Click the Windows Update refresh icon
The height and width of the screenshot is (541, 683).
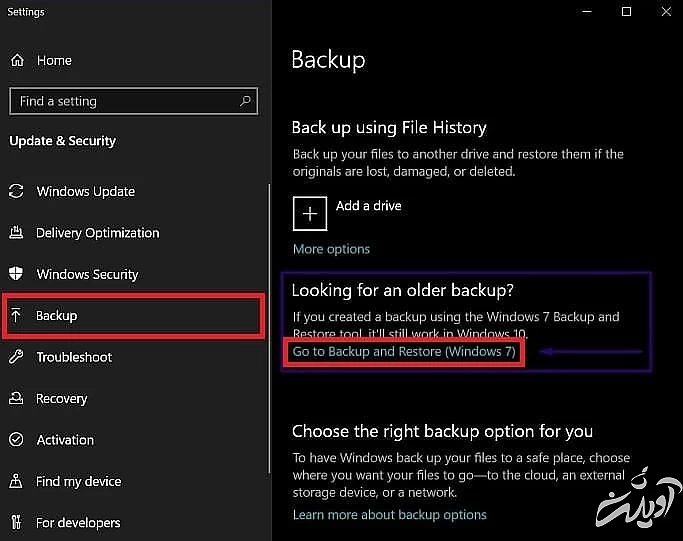pos(16,191)
